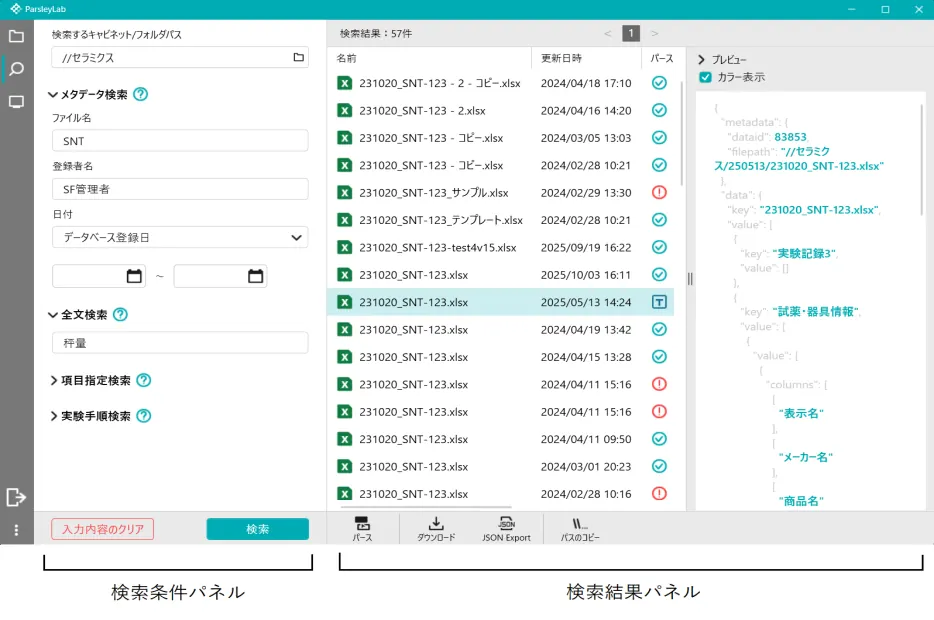
Task: Toggle the プレビュー panel chevron
Action: [701, 60]
